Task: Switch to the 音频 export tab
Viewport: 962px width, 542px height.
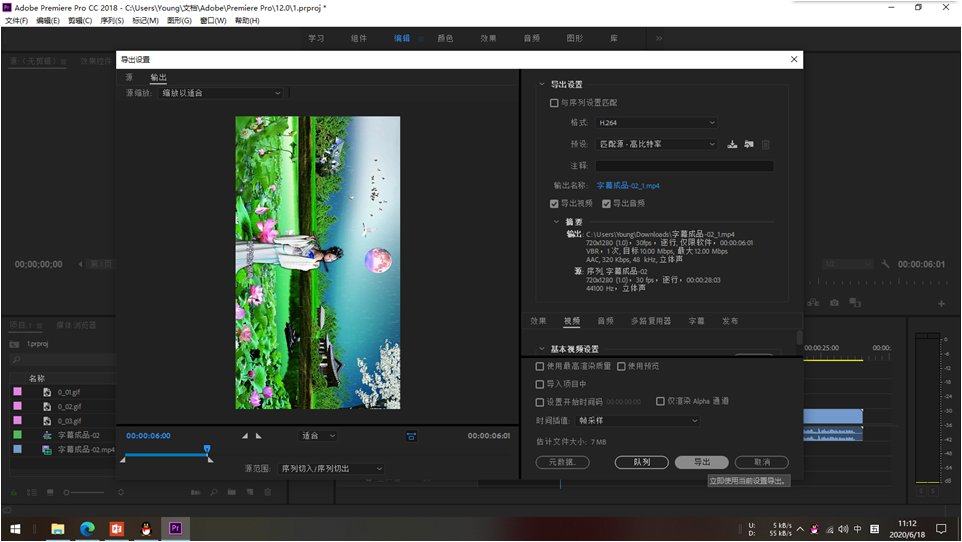Action: [605, 321]
